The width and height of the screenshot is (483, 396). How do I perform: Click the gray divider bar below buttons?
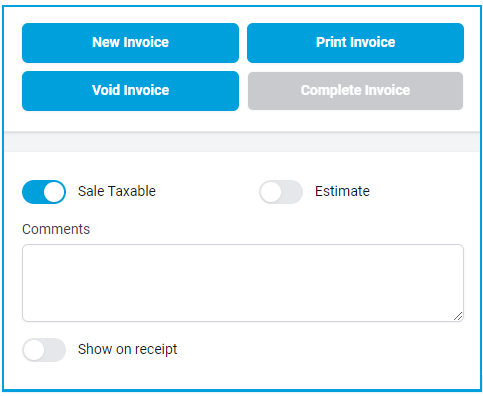click(242, 142)
